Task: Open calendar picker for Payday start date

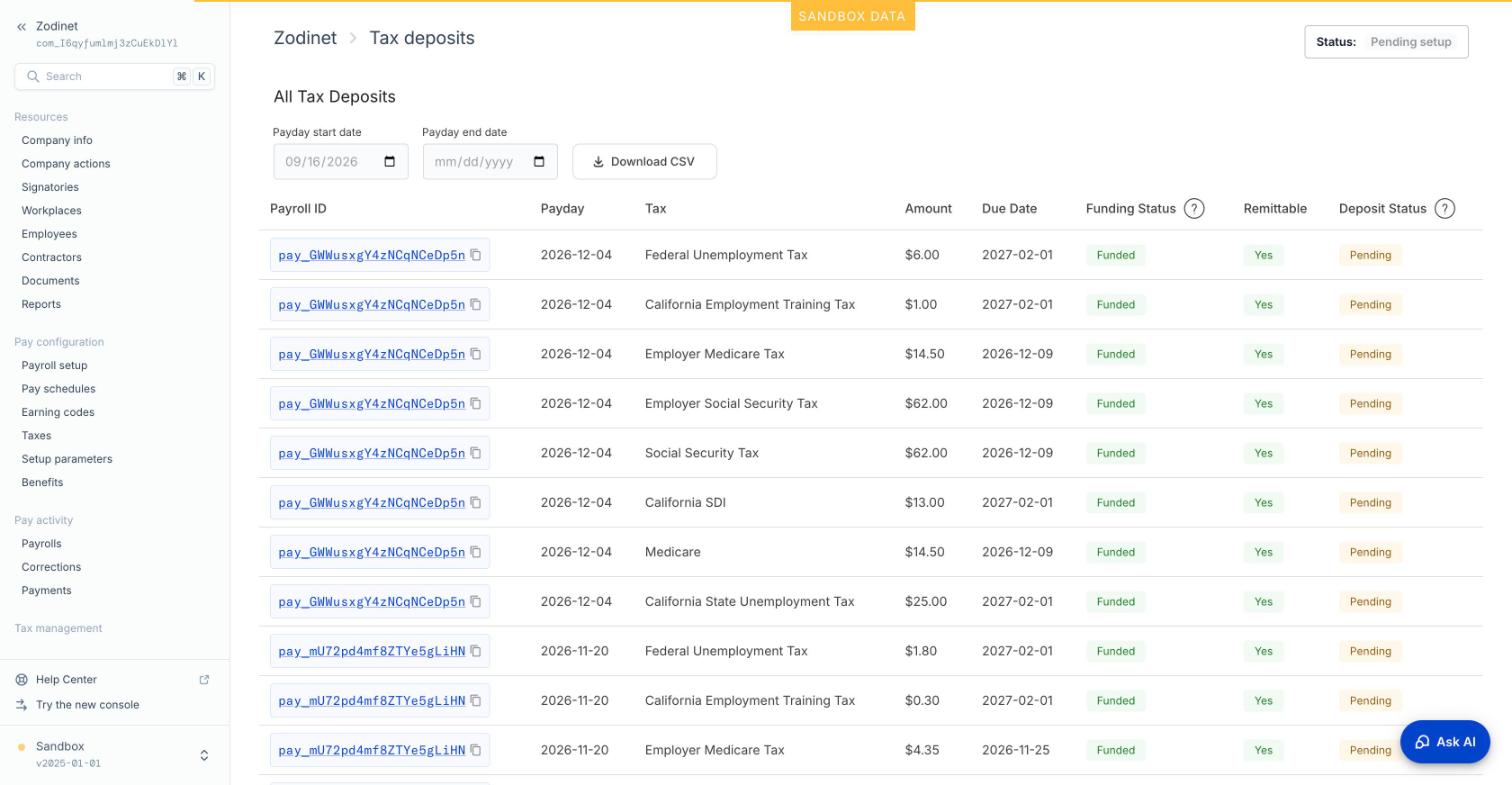Action: coord(390,162)
